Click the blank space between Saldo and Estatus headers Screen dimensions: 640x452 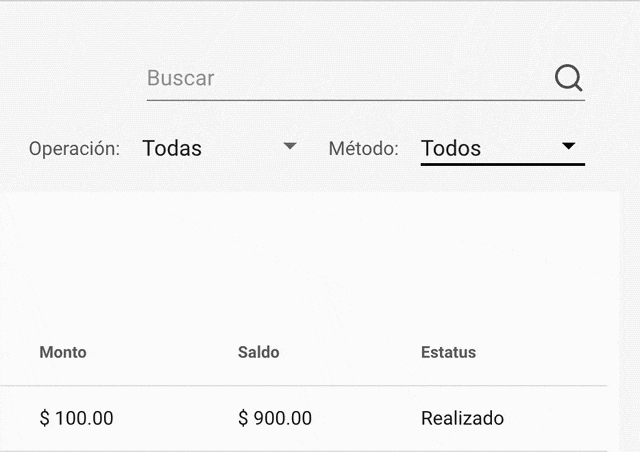350,352
